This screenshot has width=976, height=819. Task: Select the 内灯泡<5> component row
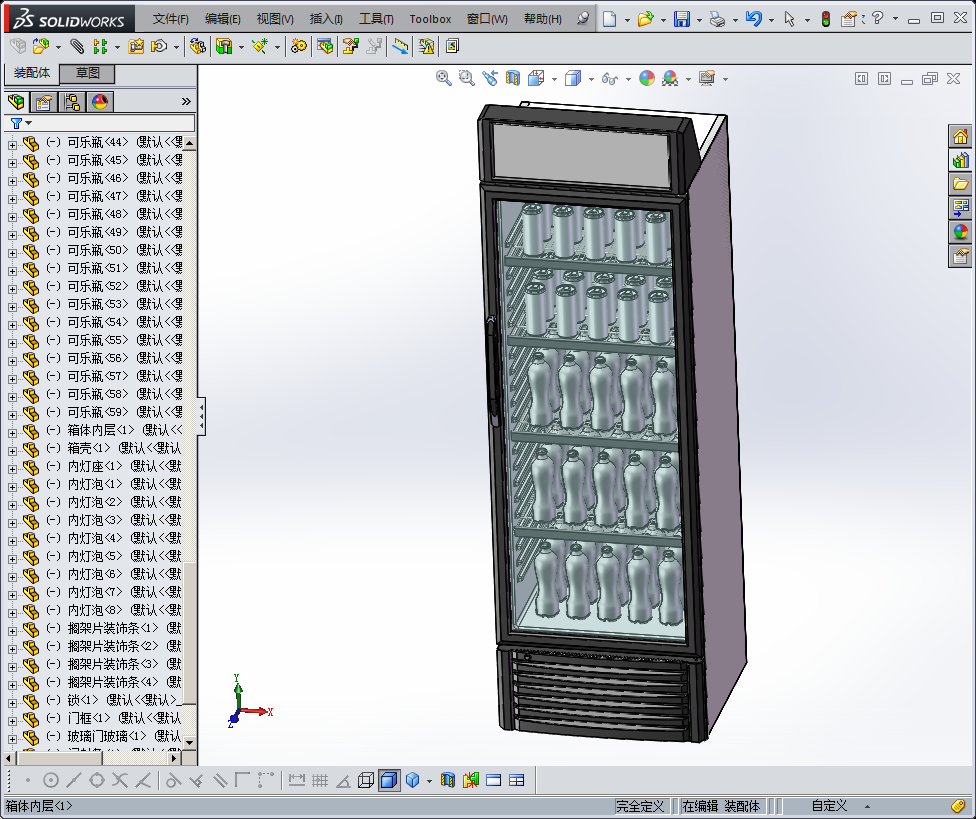pyautogui.click(x=102, y=556)
